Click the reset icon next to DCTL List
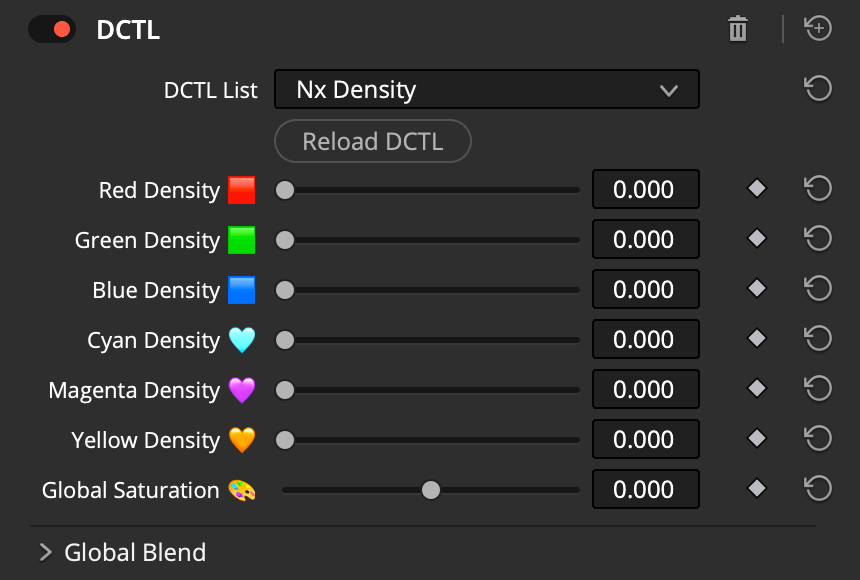This screenshot has height=580, width=860. click(x=817, y=88)
